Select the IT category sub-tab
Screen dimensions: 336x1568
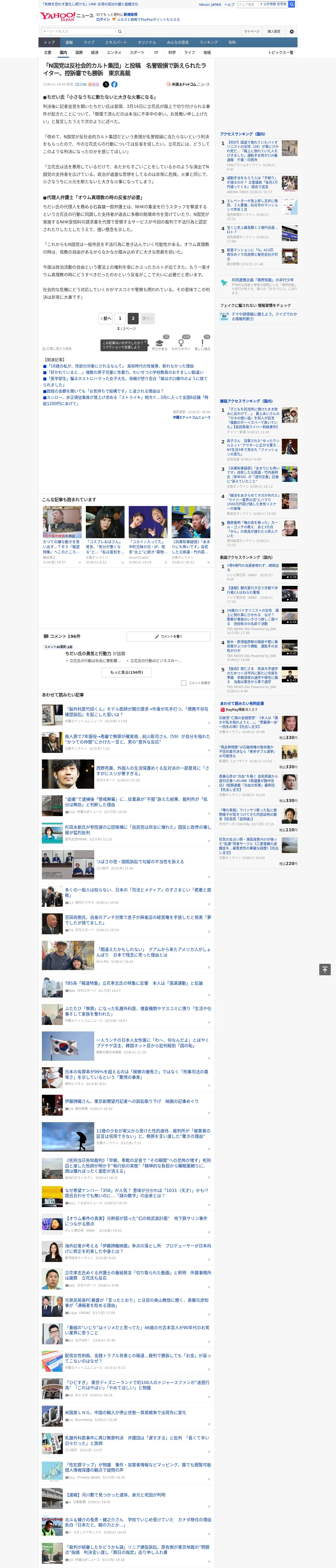click(156, 52)
